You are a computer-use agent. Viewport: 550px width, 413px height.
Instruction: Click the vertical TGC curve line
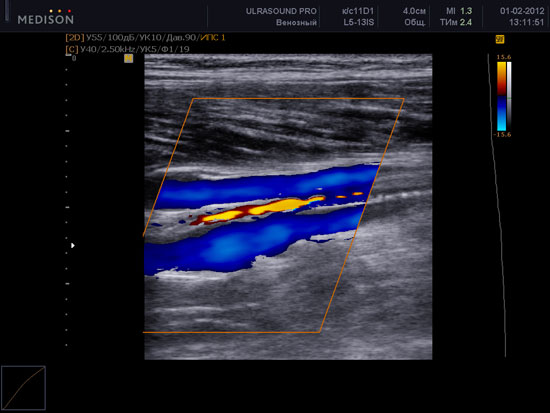coord(497,205)
